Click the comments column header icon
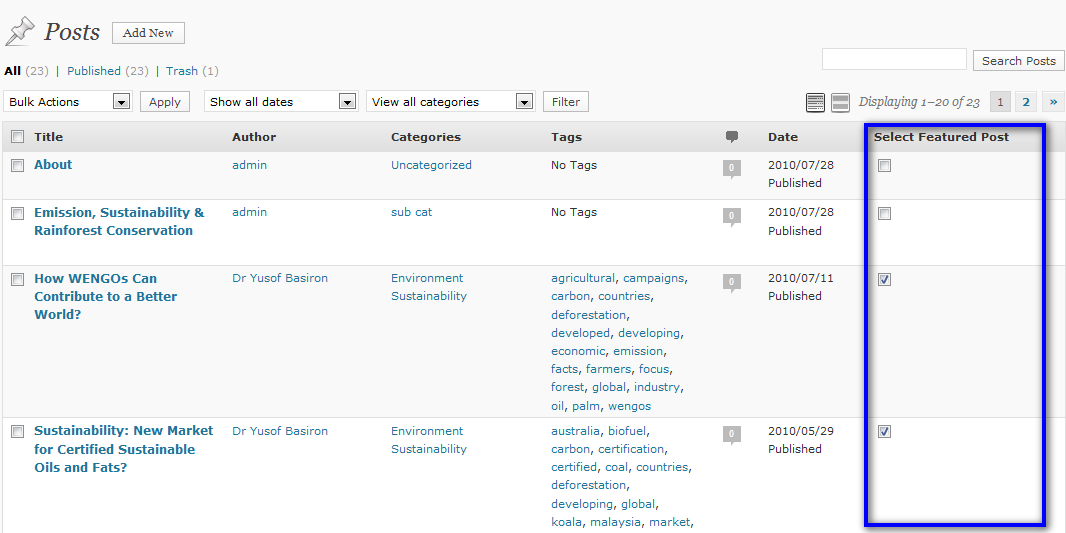The height and width of the screenshot is (533, 1066). (732, 137)
